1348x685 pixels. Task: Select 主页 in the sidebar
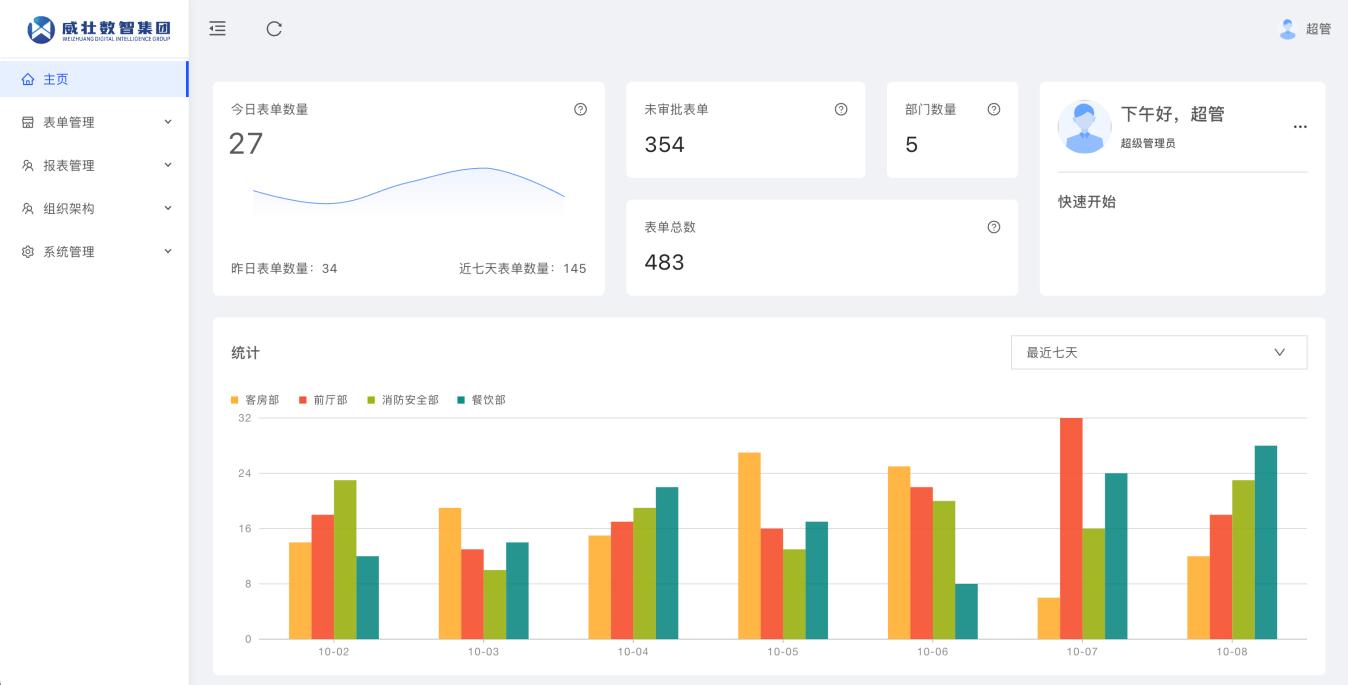[94, 79]
